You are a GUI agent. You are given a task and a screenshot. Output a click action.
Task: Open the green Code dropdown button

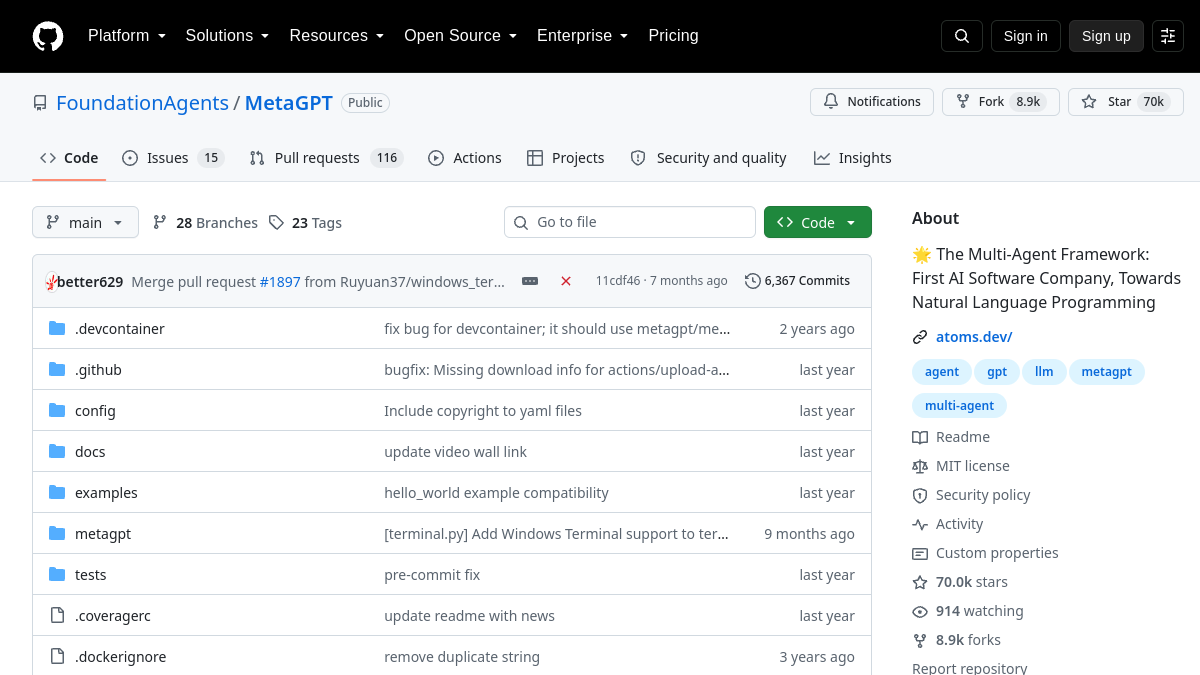click(818, 222)
